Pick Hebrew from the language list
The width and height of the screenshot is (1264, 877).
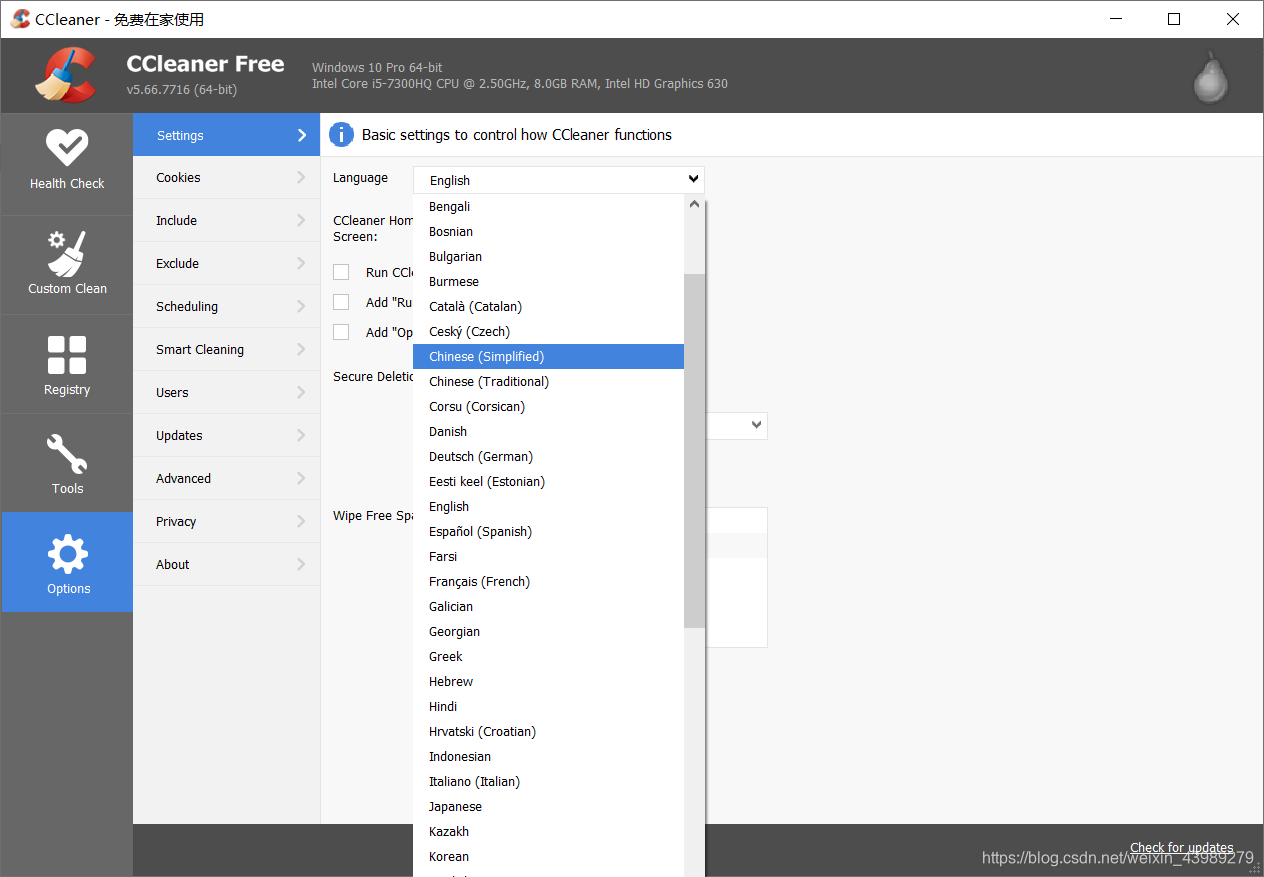coord(548,682)
